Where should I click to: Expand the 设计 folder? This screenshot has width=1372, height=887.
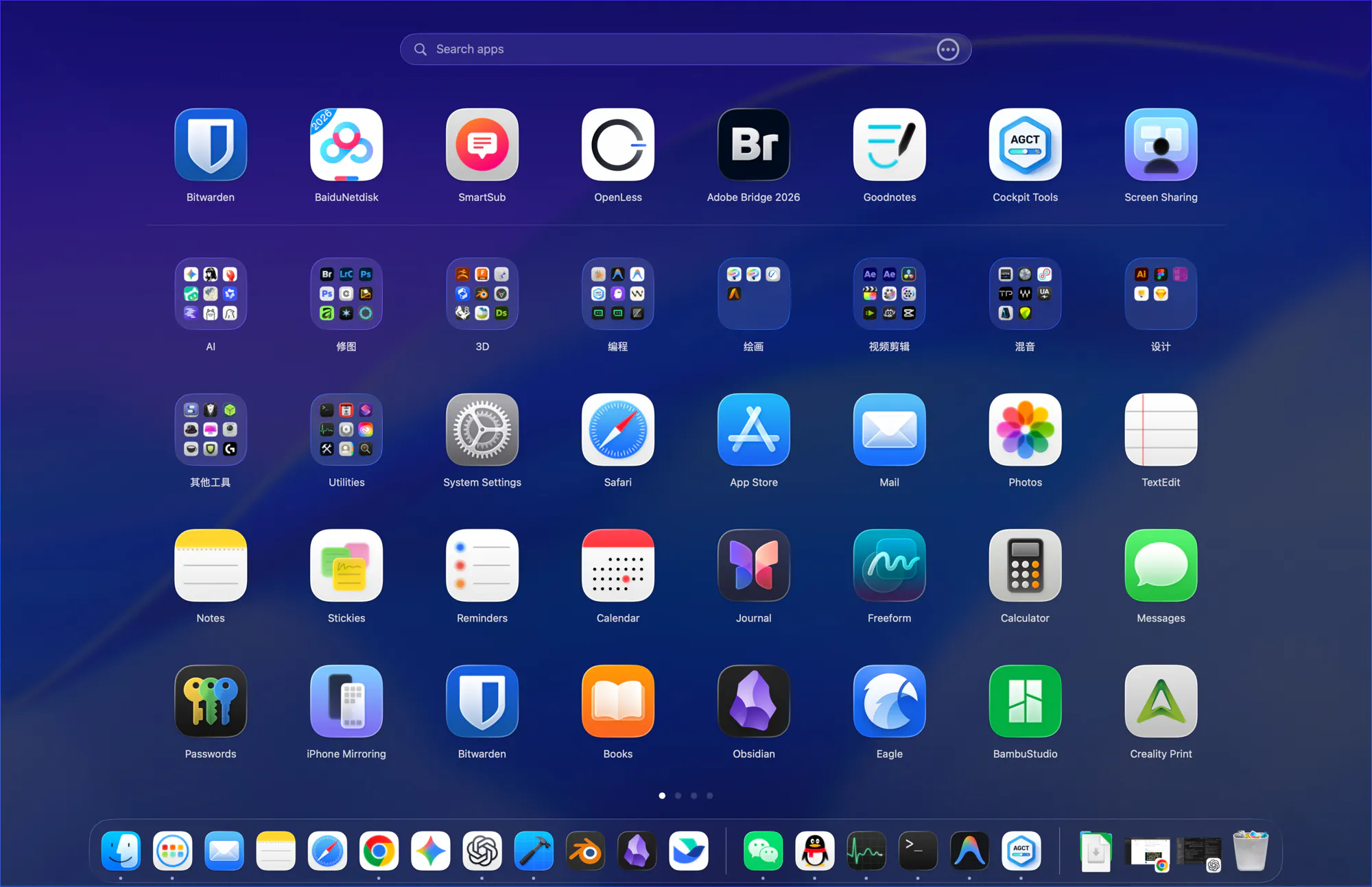(x=1161, y=294)
